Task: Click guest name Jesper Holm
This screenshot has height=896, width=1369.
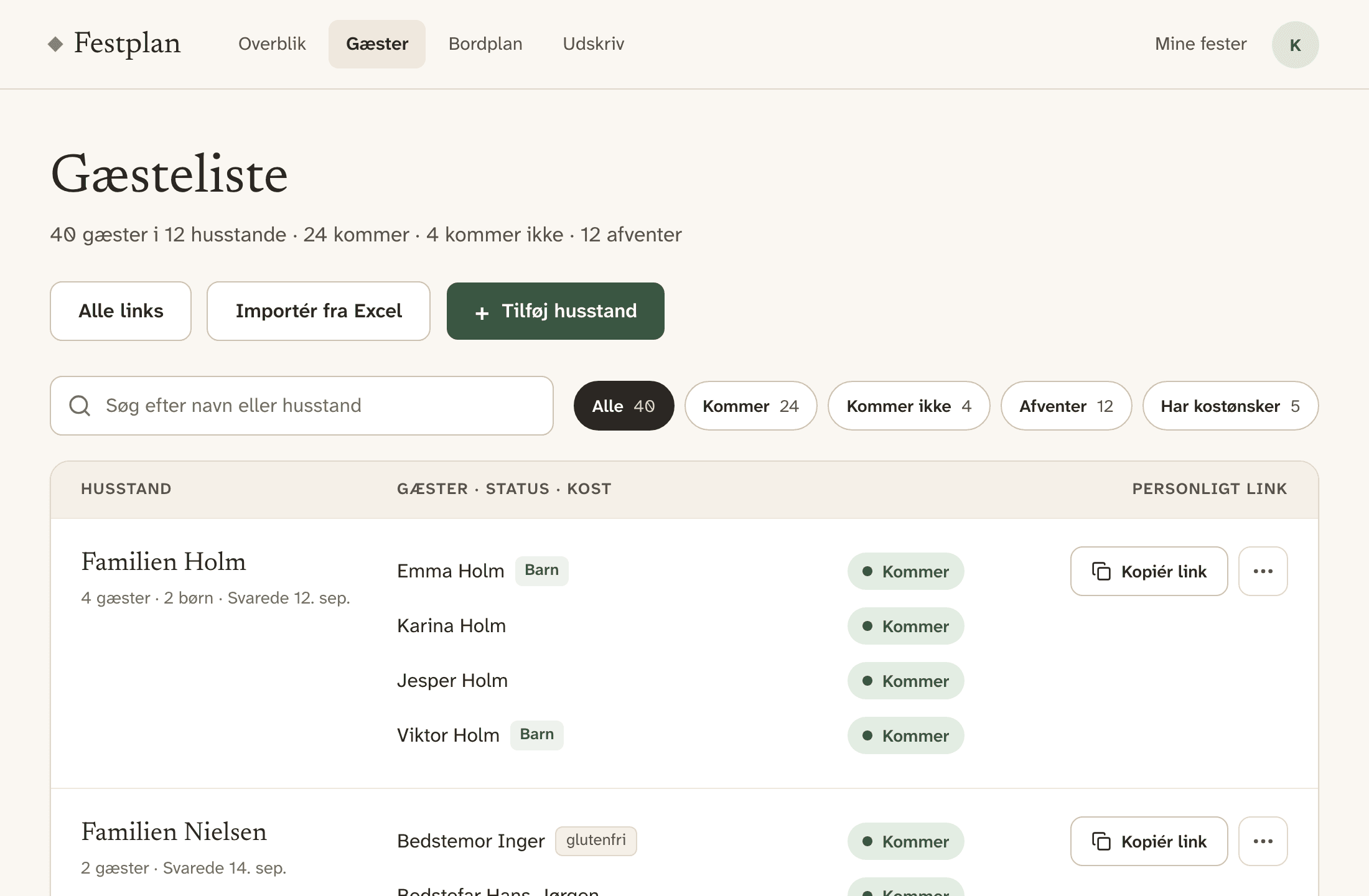Action: coord(452,681)
